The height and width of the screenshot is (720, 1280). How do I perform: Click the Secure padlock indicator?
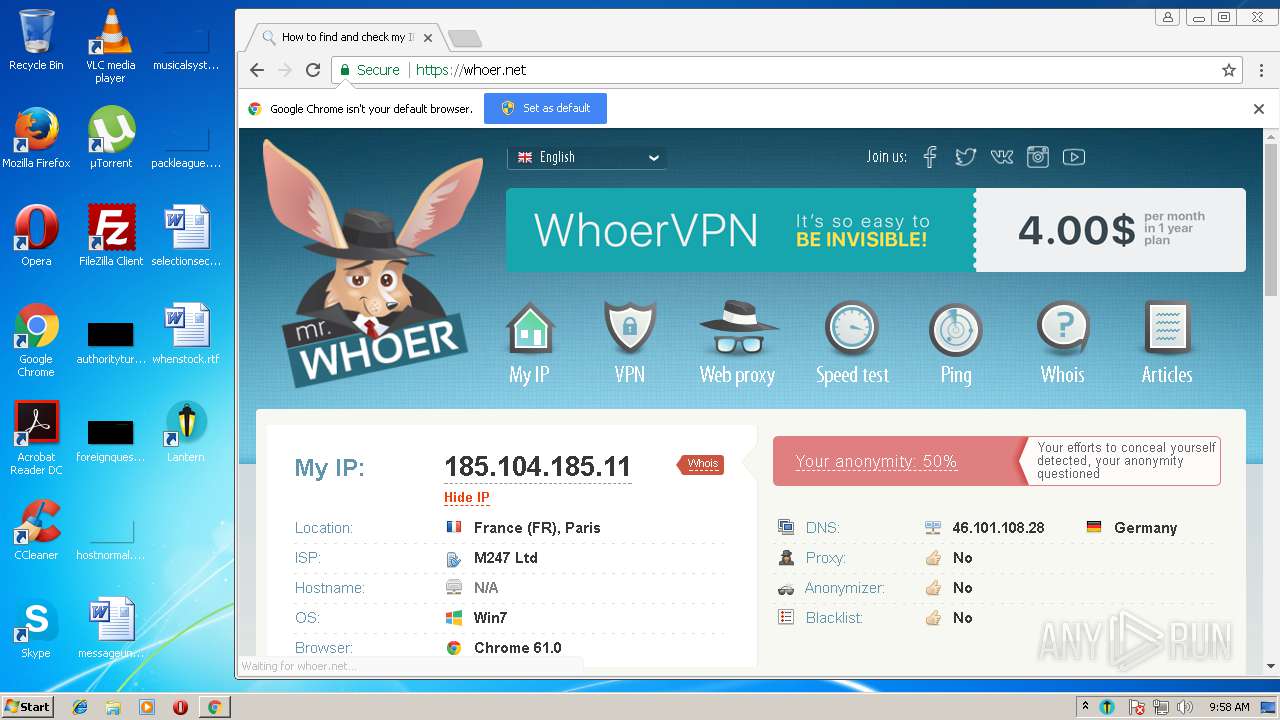(x=369, y=70)
